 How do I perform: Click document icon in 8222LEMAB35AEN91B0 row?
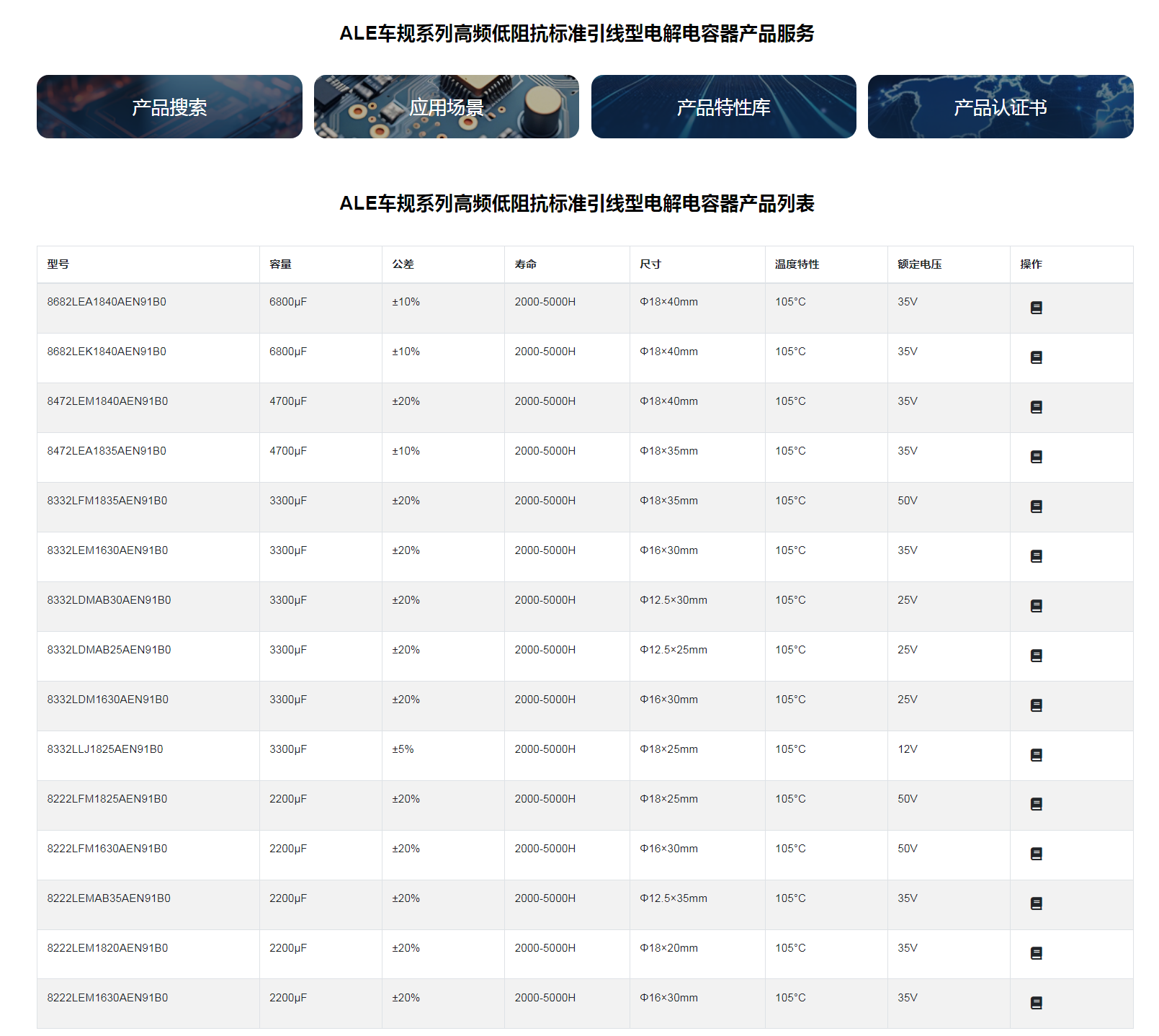pyautogui.click(x=1036, y=903)
